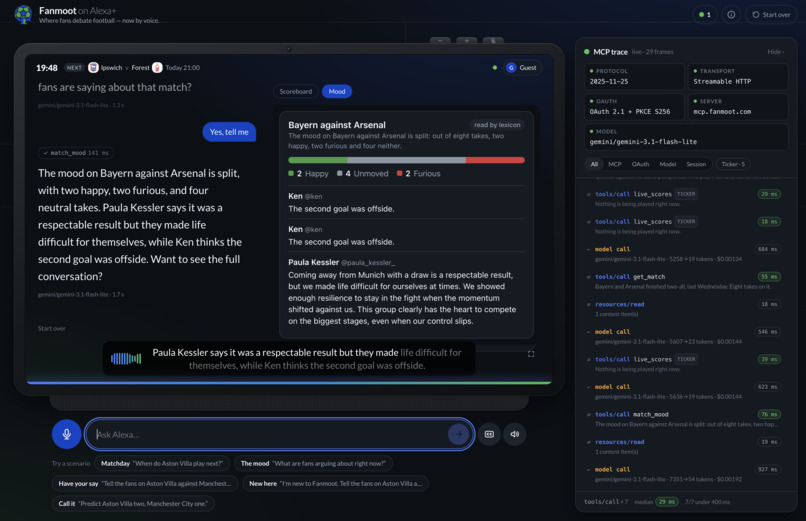This screenshot has width=806, height=521.
Task: Click the red Furious segment of mood bar
Action: click(x=495, y=160)
